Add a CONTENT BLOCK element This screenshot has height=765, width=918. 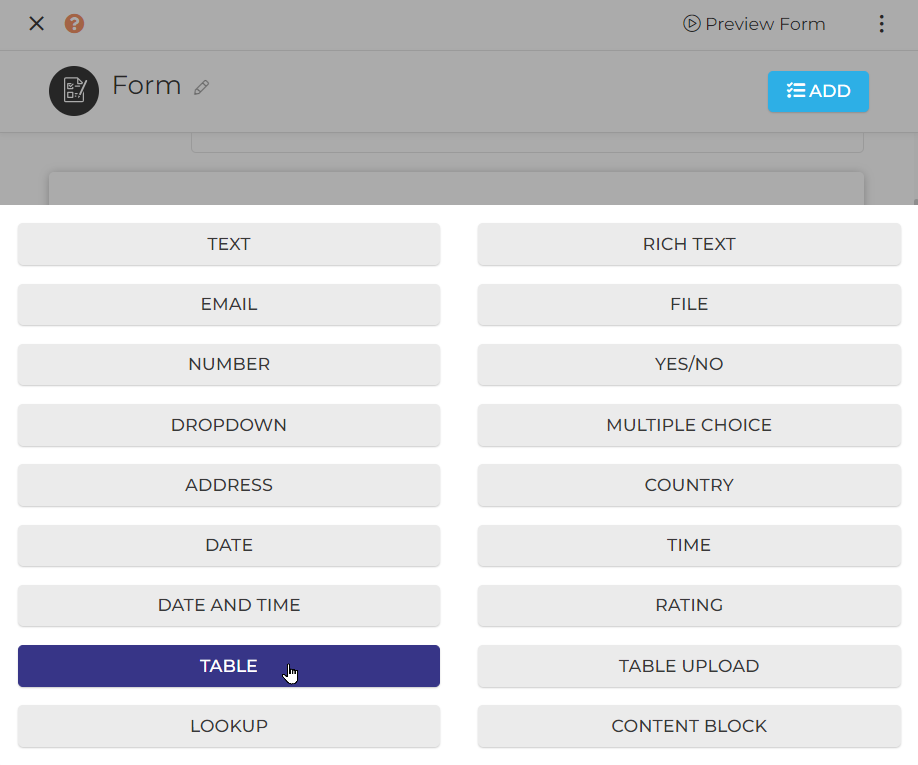click(689, 726)
